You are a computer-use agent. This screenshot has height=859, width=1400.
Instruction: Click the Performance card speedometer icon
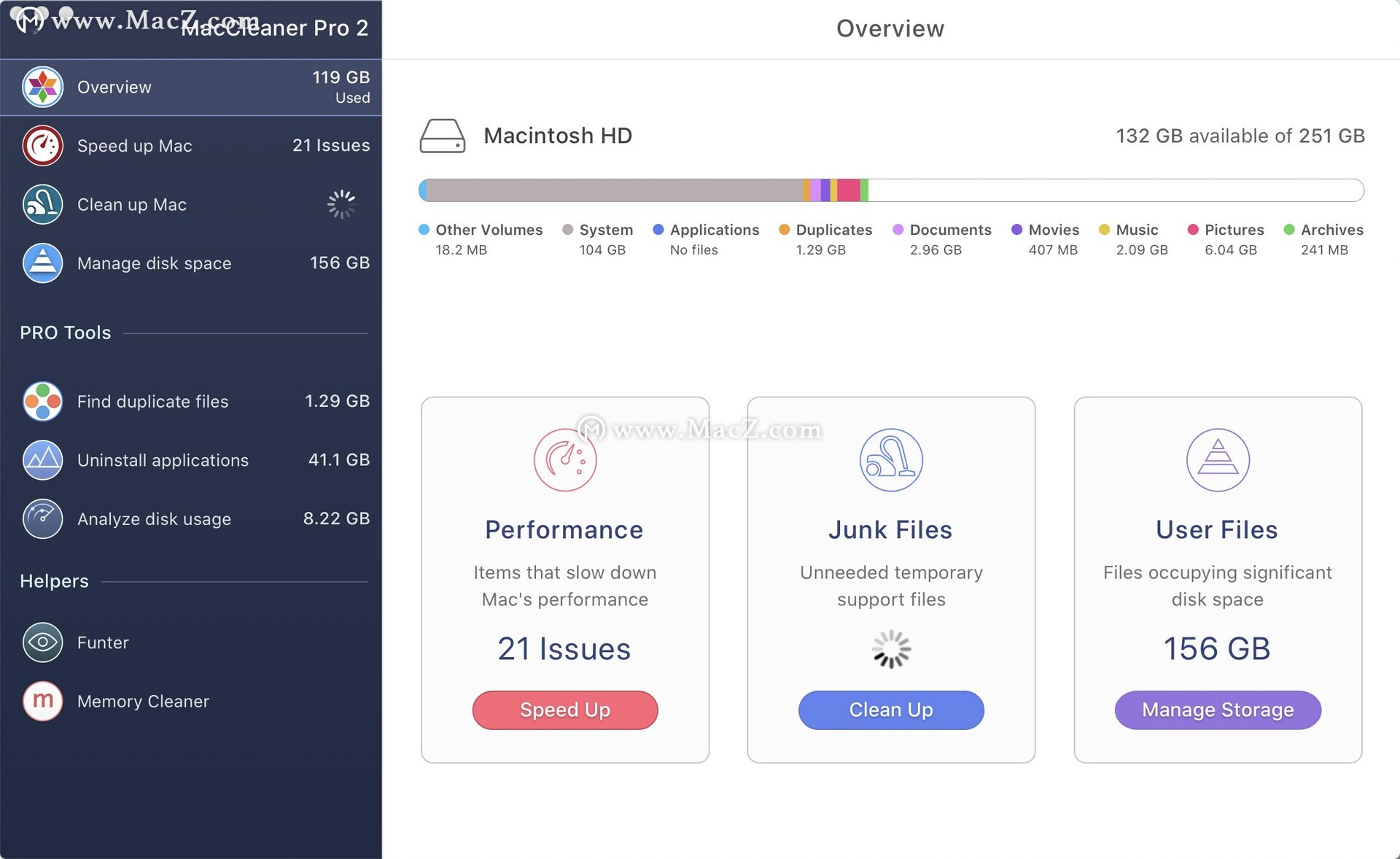point(565,459)
